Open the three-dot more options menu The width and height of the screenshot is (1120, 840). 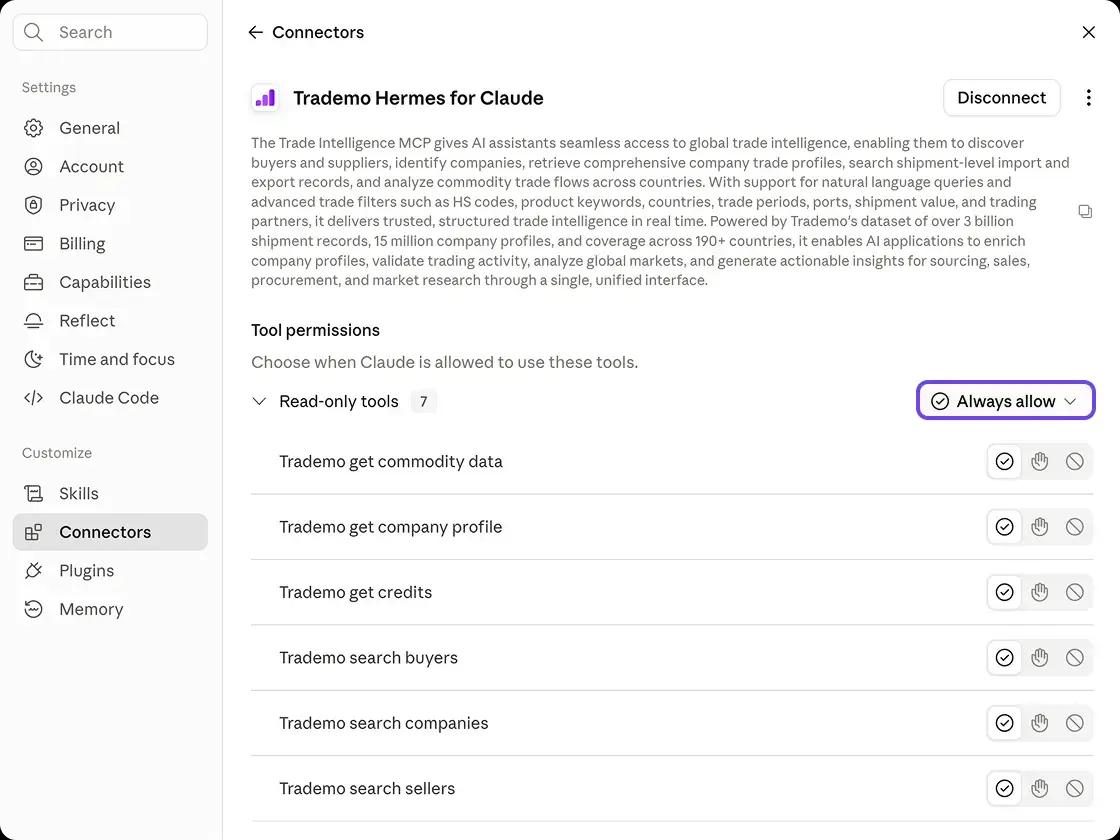1089,98
